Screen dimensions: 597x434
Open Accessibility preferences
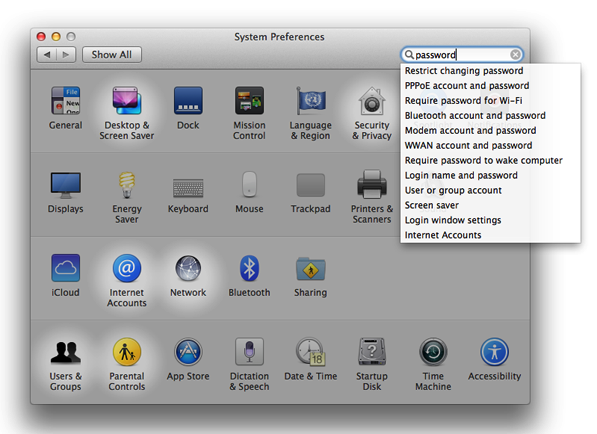pos(495,359)
